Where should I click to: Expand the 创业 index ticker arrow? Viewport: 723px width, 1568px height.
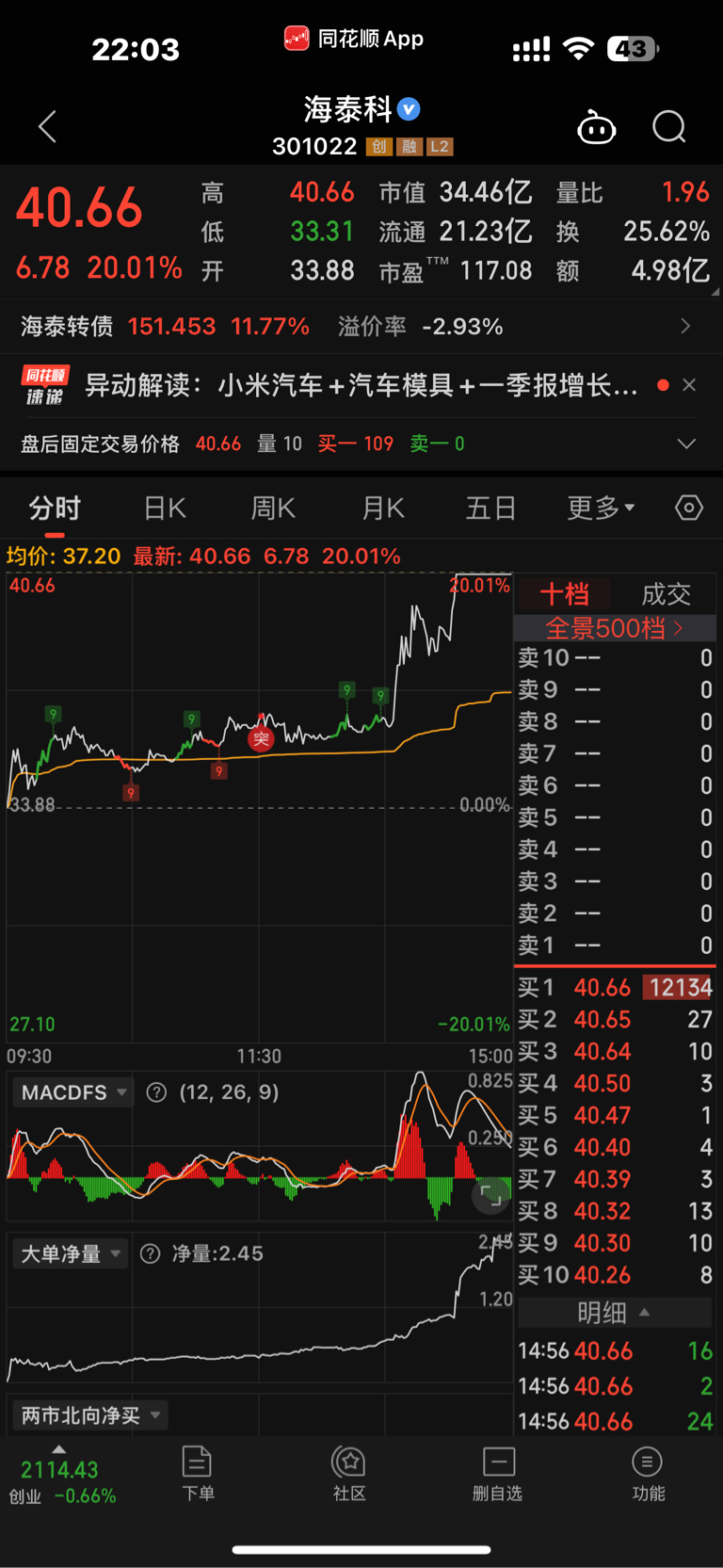click(58, 1449)
